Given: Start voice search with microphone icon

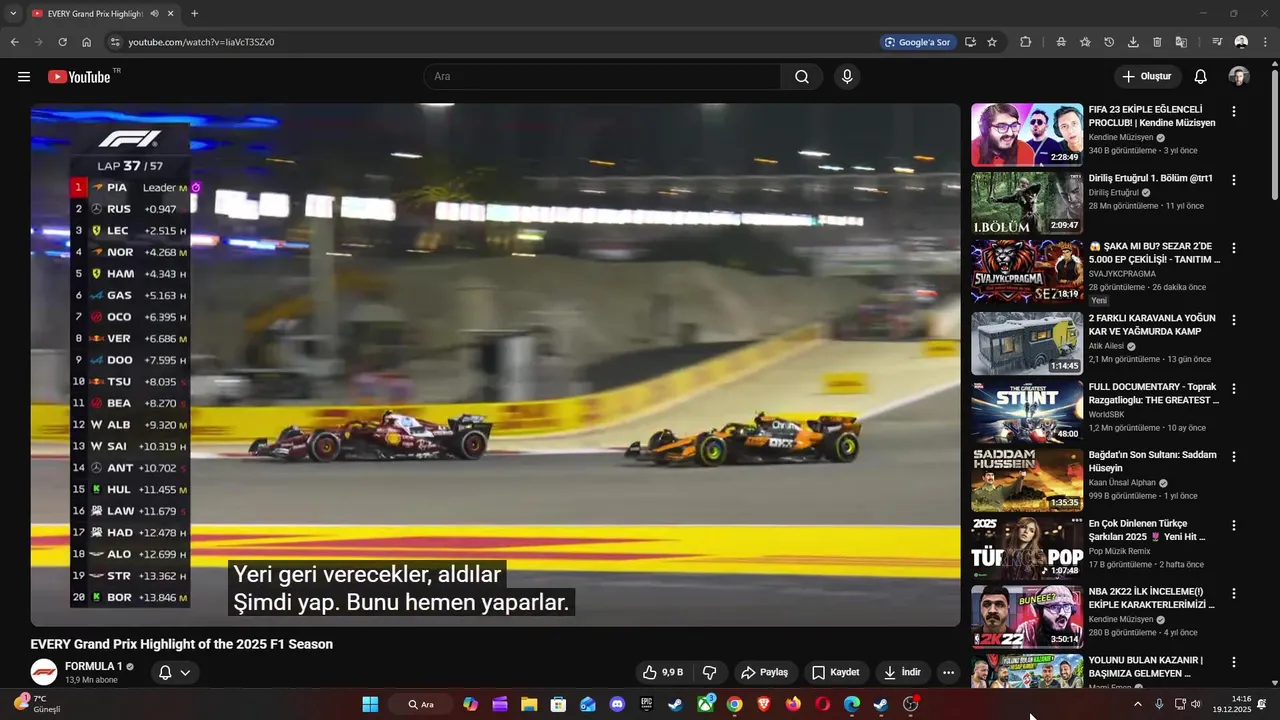Looking at the screenshot, I should [847, 77].
